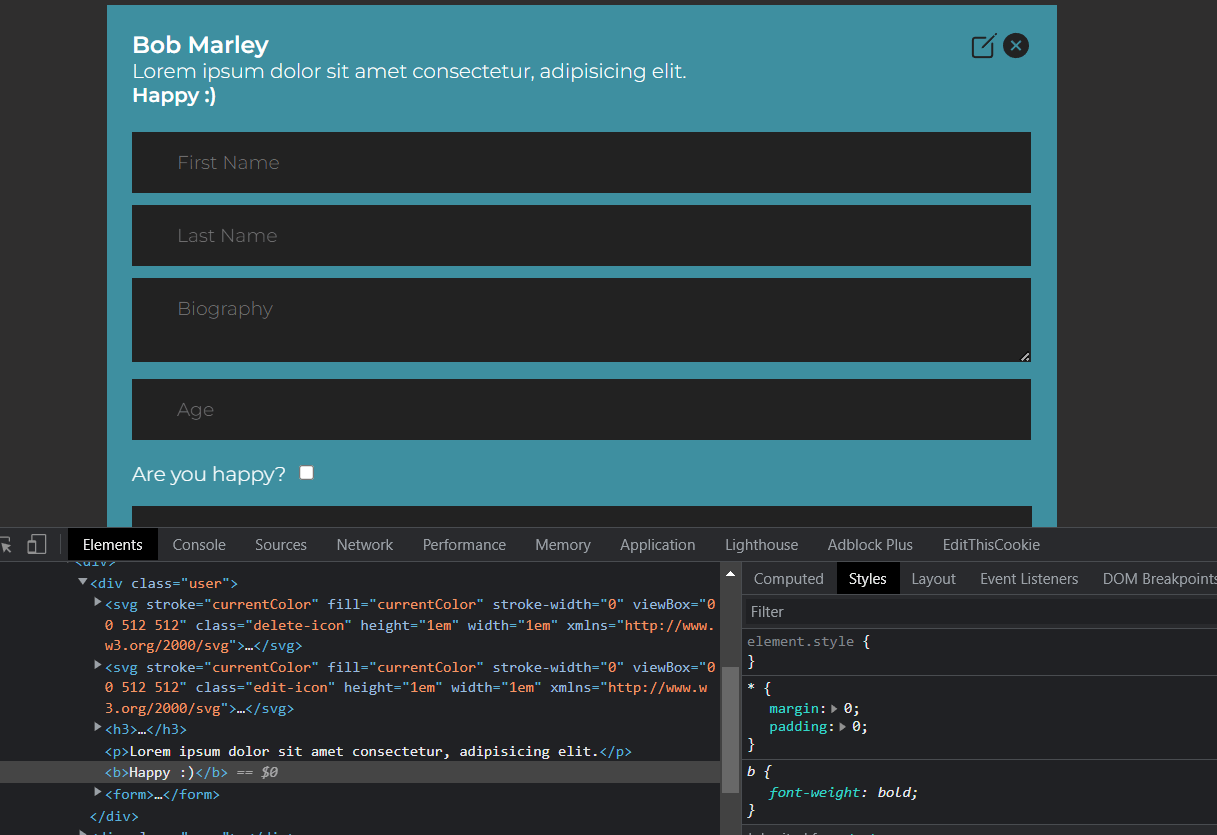Image resolution: width=1217 pixels, height=835 pixels.
Task: Open the Network tab
Action: (x=365, y=545)
